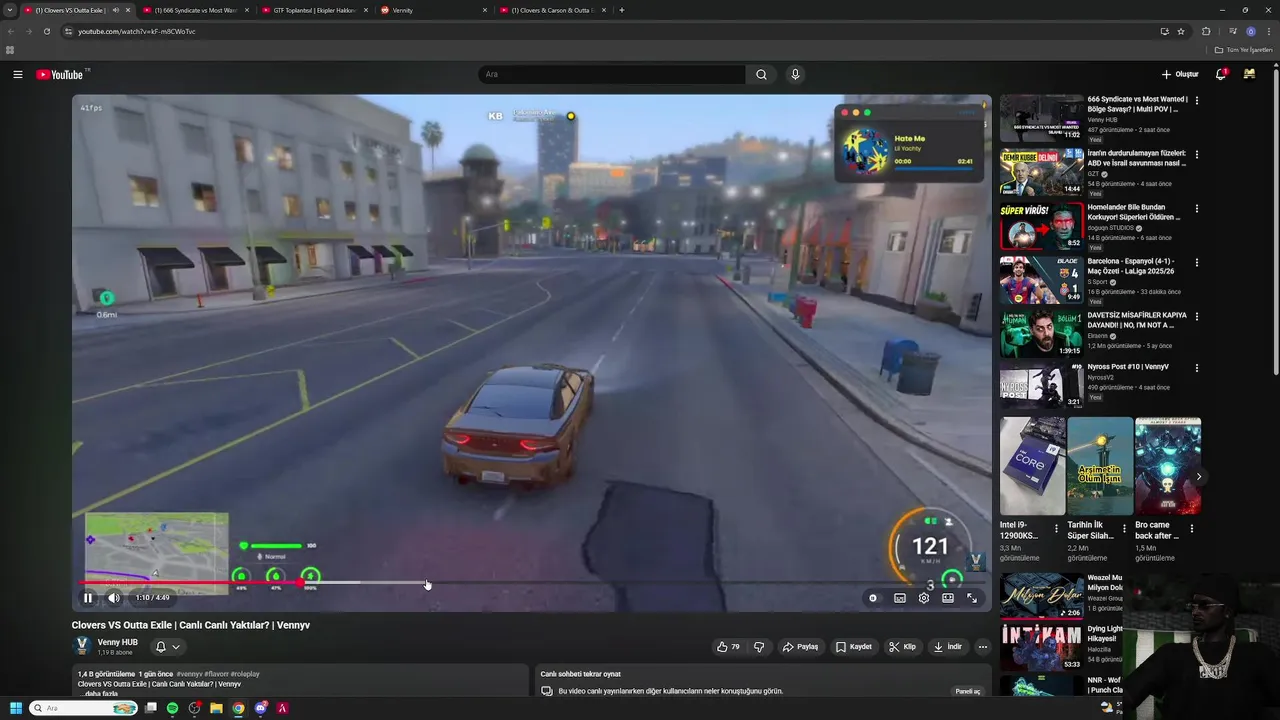The image size is (1280, 720).
Task: Switch to the Vennity browser tab
Action: pyautogui.click(x=435, y=10)
